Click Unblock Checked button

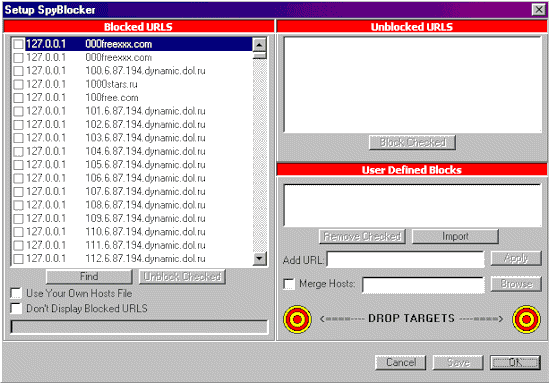coord(182,277)
